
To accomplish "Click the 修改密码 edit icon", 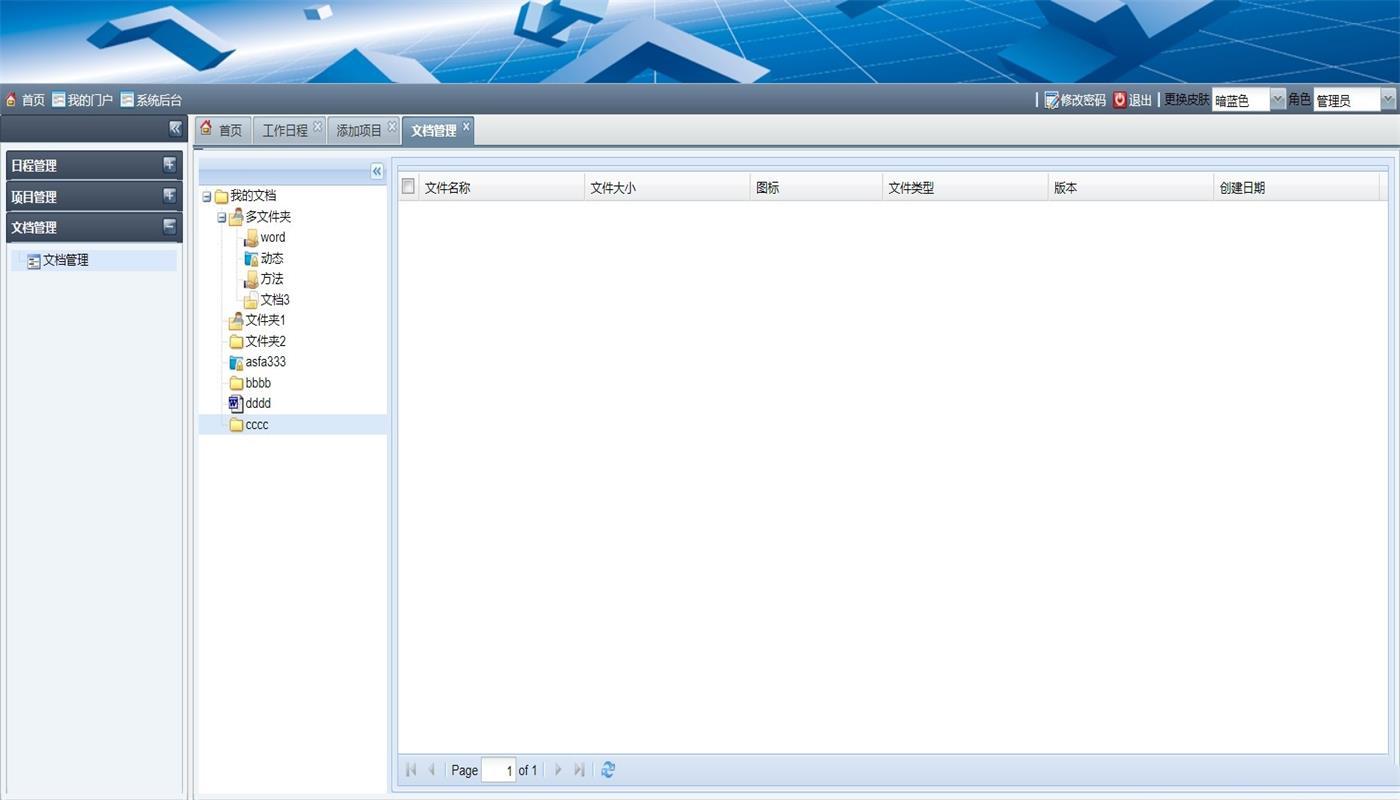I will (x=1051, y=100).
